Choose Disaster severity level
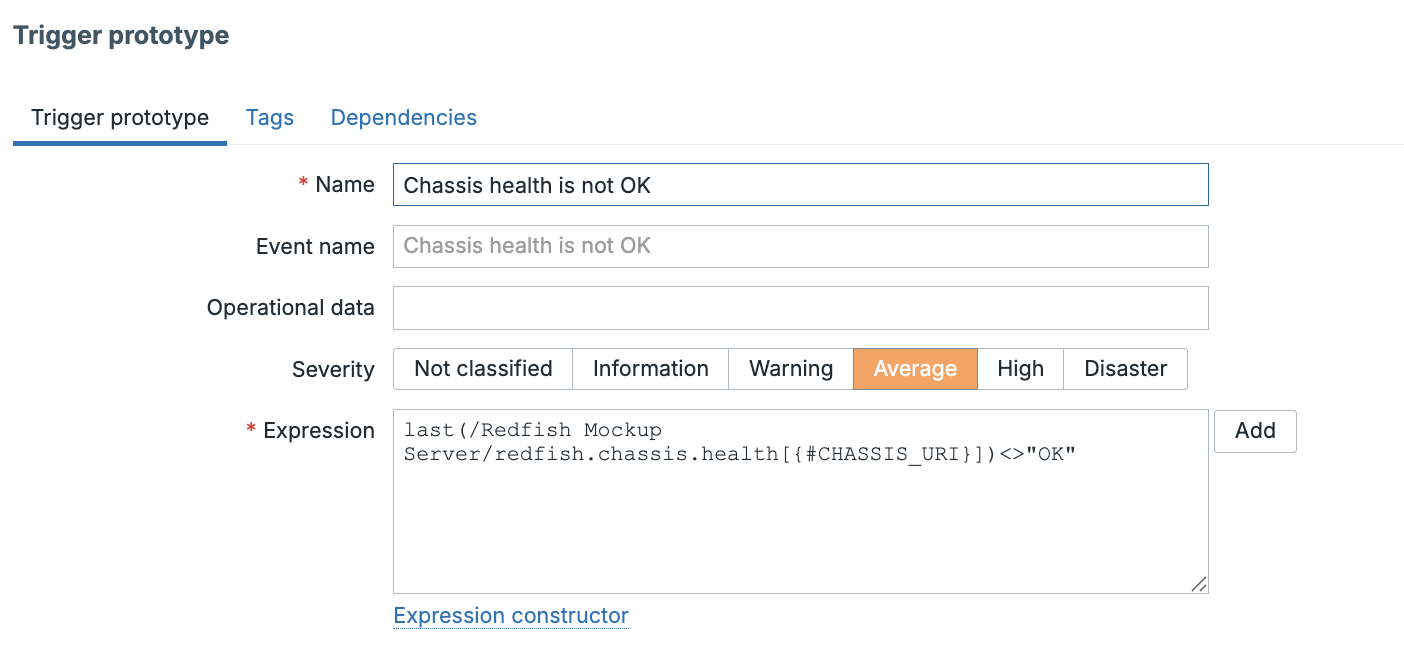The image size is (1404, 650). (x=1125, y=369)
